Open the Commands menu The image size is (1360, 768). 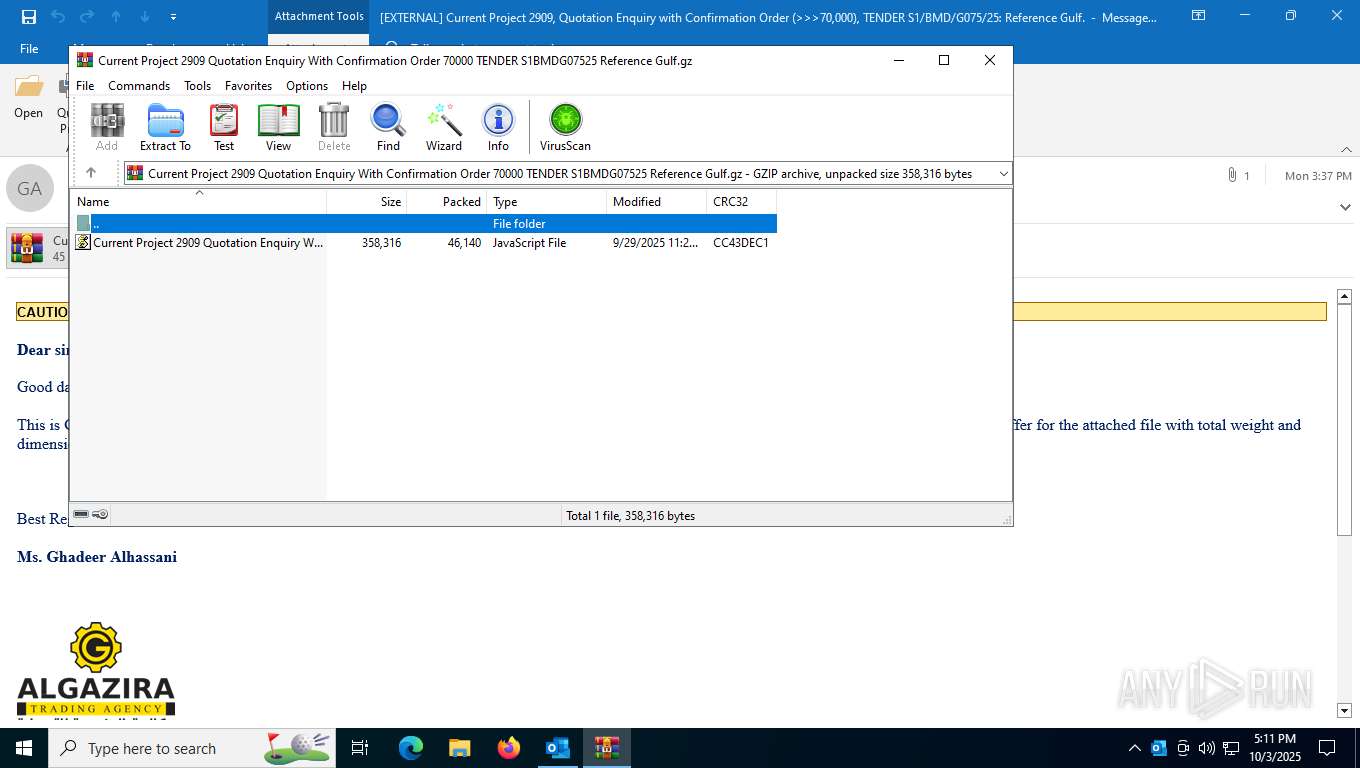(x=139, y=86)
